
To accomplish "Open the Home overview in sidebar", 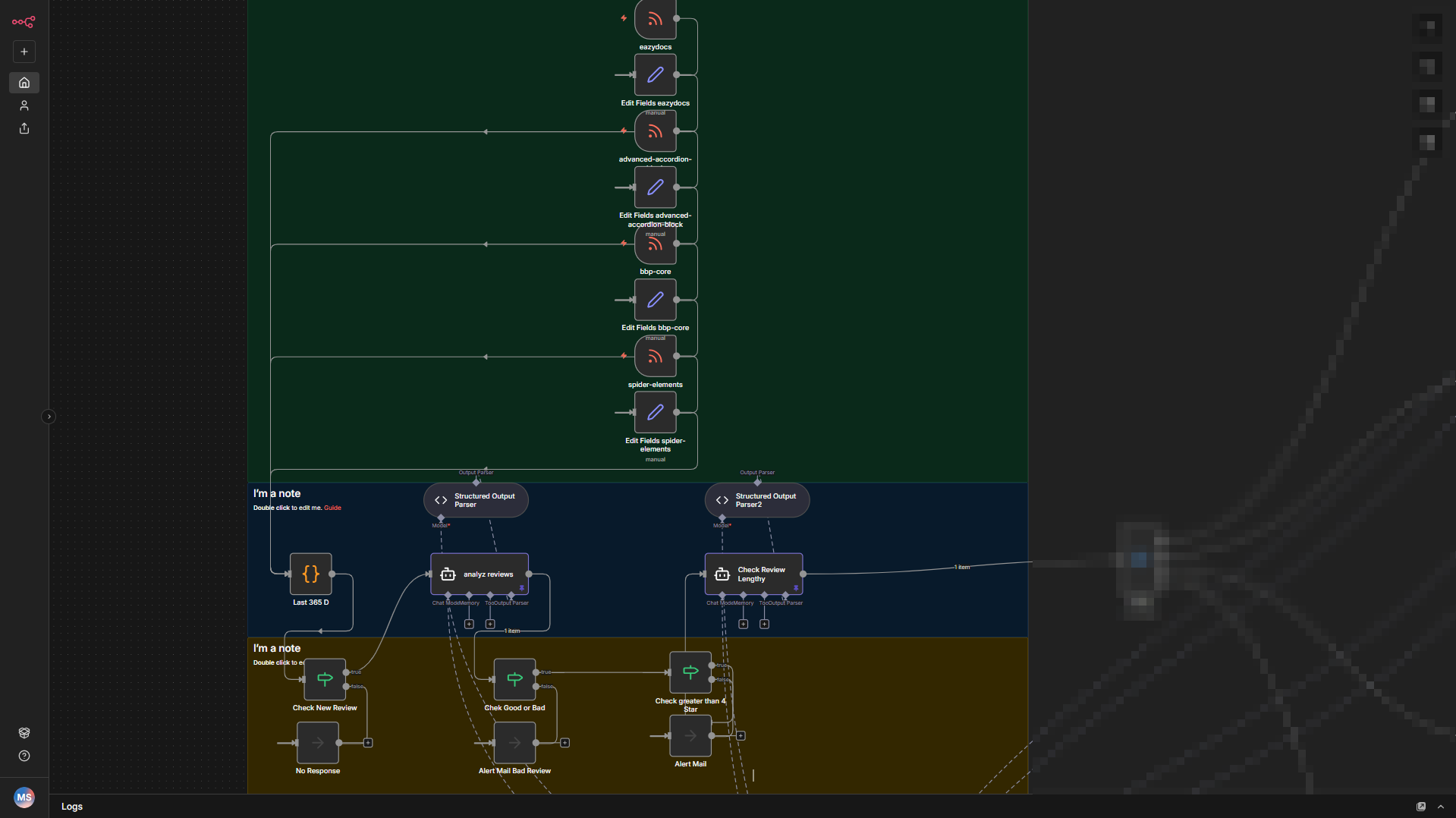I will 24,83.
